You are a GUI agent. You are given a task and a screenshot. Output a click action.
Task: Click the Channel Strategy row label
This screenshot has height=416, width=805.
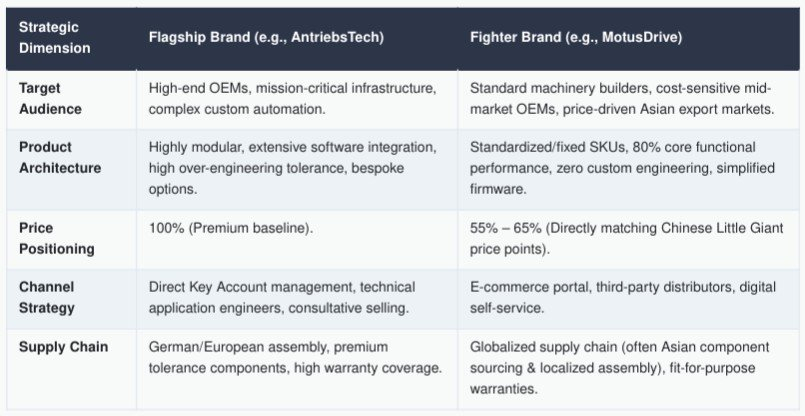tap(47, 297)
